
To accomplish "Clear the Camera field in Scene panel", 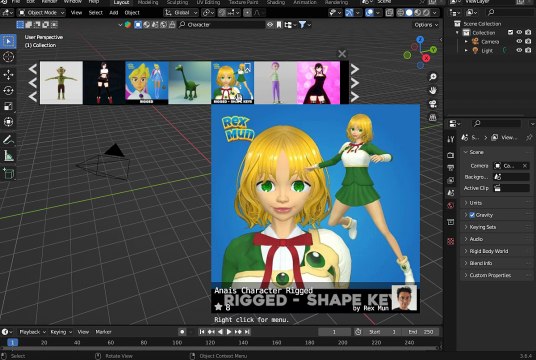I will [x=525, y=166].
